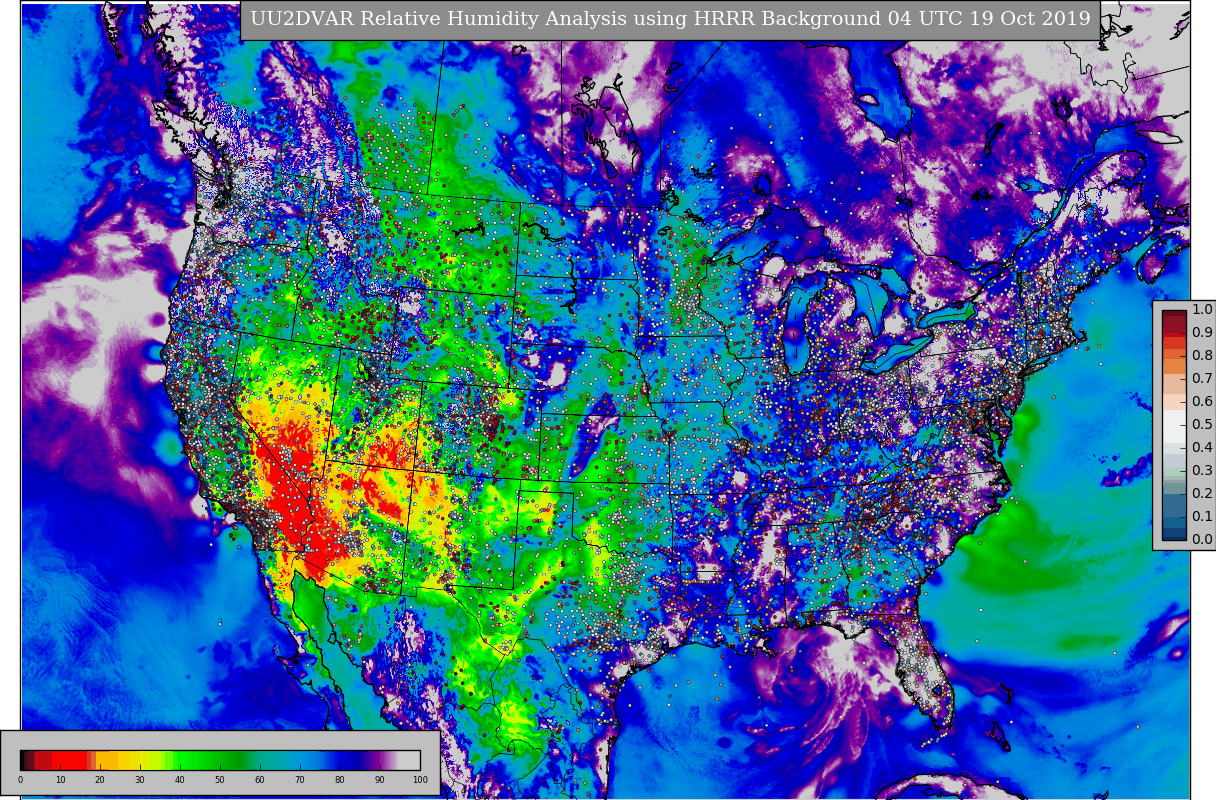Click the 10 tick on humidity colorbar
The width and height of the screenshot is (1216, 800).
tap(60, 780)
